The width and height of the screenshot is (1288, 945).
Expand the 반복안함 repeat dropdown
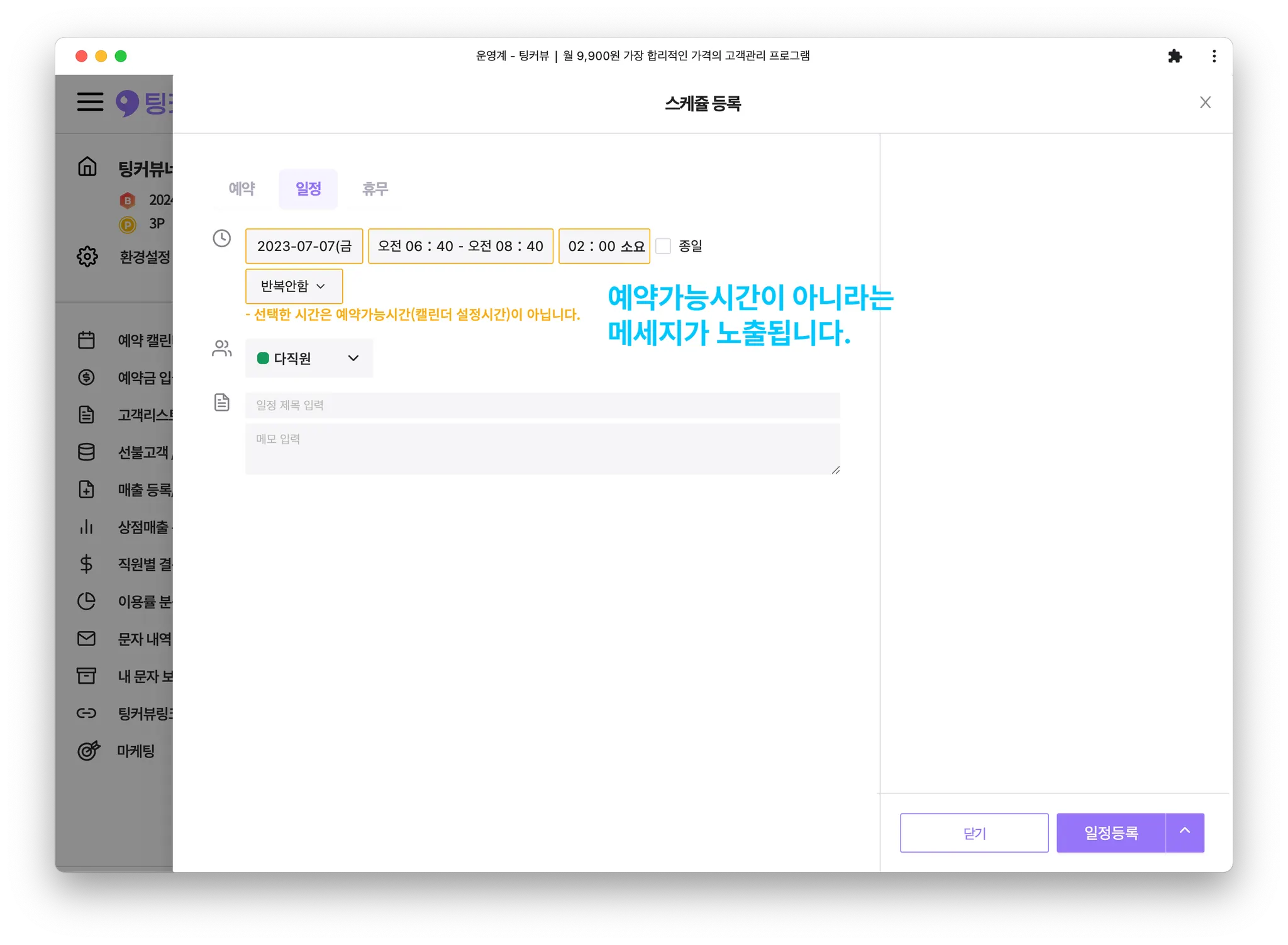coord(294,286)
